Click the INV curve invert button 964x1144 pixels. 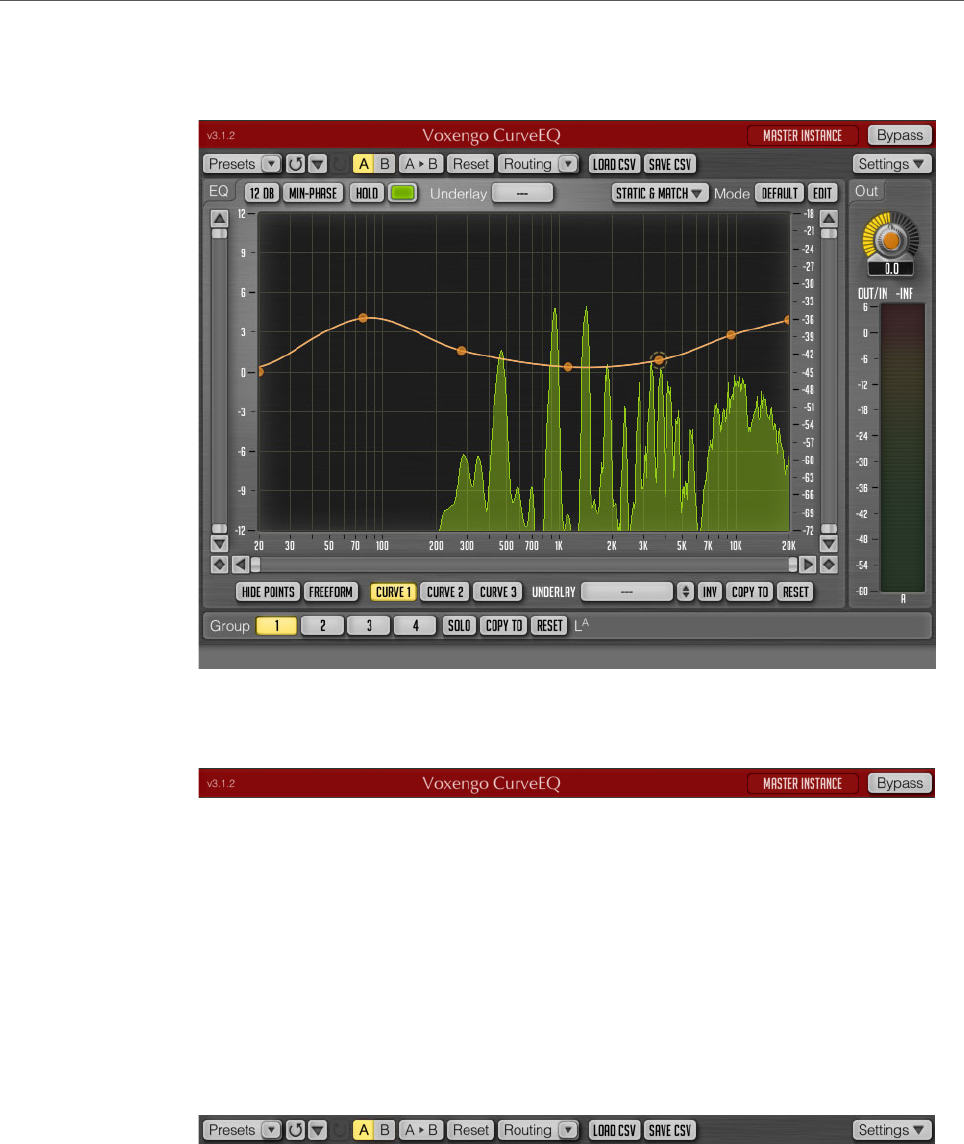[710, 592]
